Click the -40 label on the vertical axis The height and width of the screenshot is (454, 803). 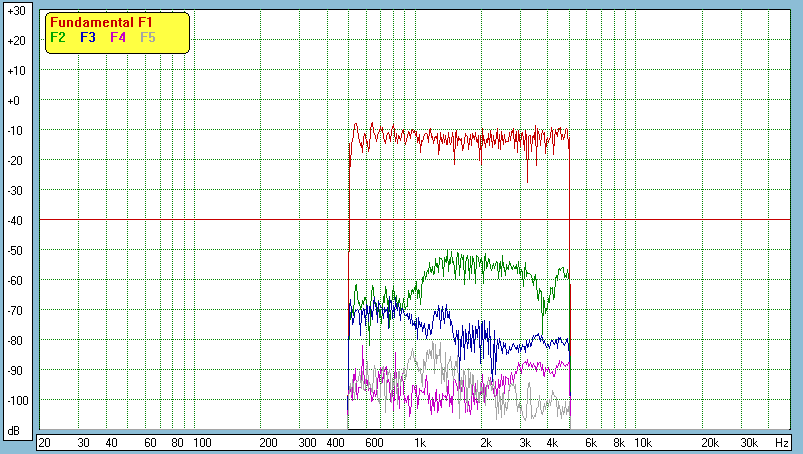(x=15, y=221)
